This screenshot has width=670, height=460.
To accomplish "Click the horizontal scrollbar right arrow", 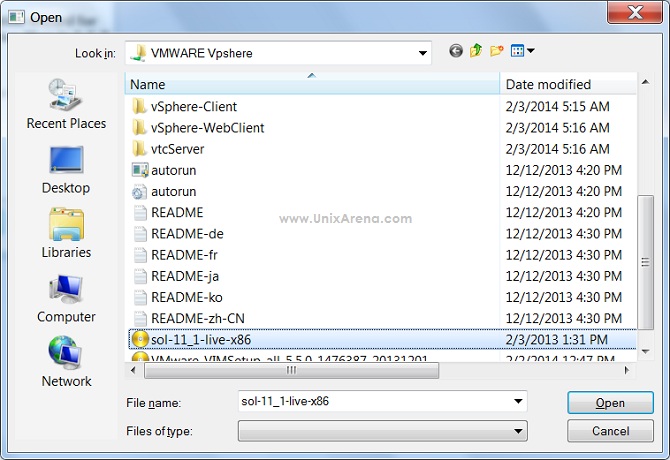I will pos(627,370).
